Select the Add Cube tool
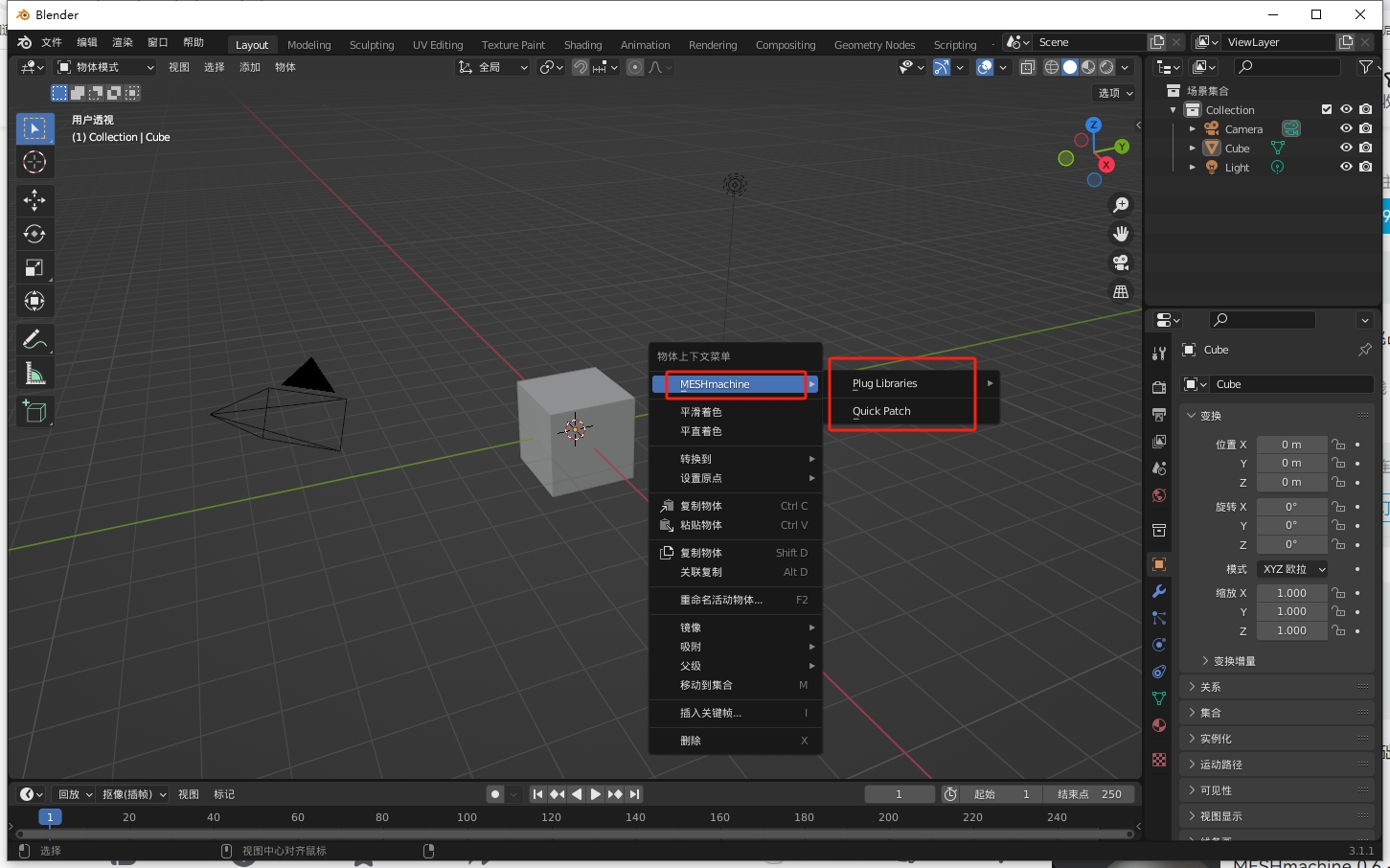The image size is (1390, 868). pyautogui.click(x=34, y=412)
